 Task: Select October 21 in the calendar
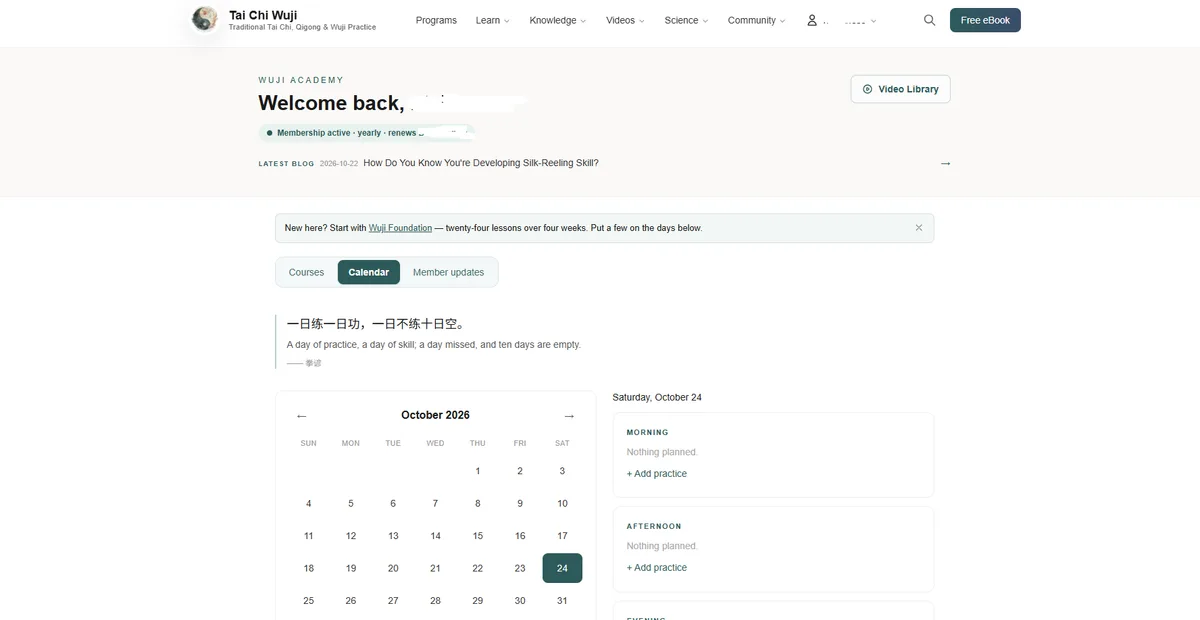tap(435, 568)
